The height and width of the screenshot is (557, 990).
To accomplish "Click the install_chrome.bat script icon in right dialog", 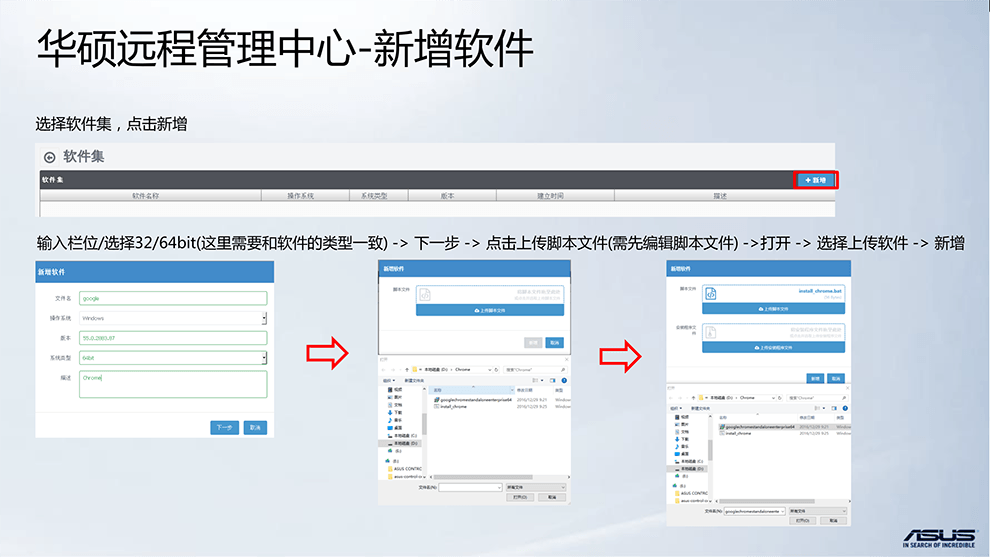I will [x=711, y=294].
